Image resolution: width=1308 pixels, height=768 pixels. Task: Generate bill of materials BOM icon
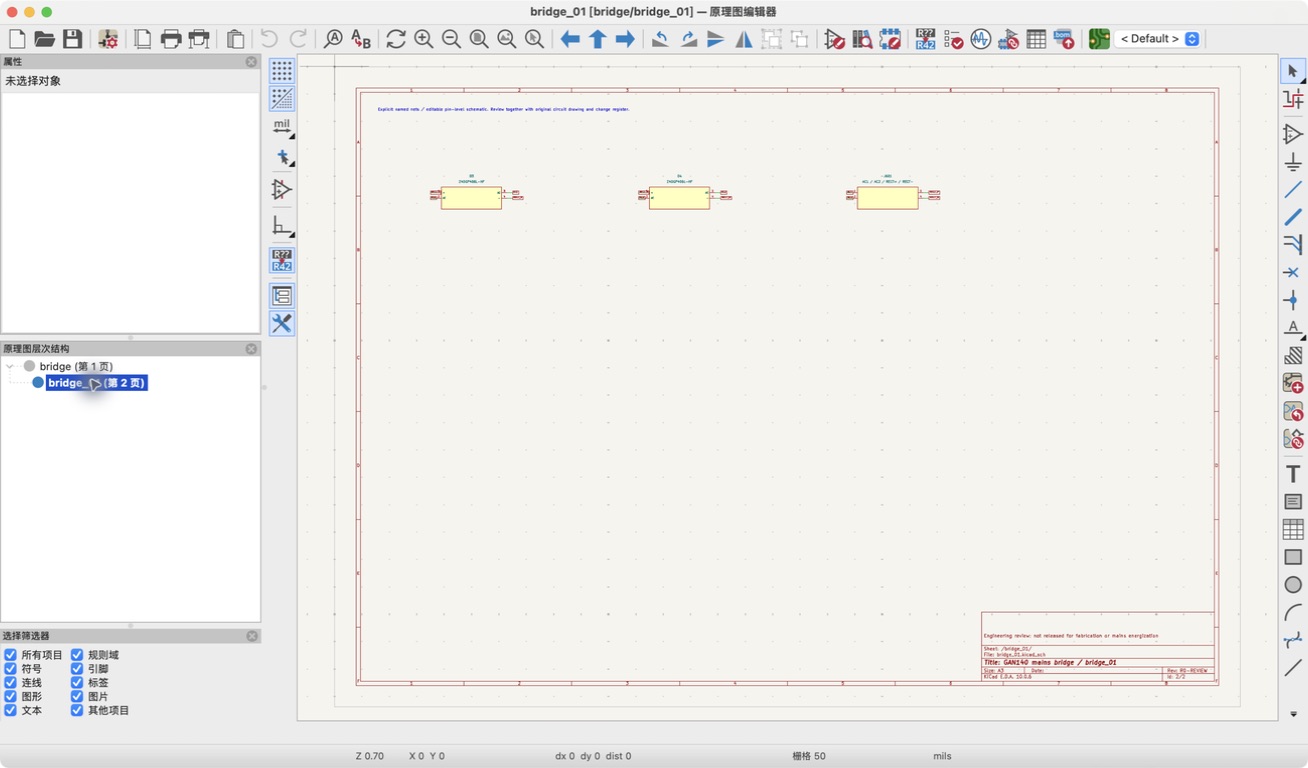tap(1064, 39)
